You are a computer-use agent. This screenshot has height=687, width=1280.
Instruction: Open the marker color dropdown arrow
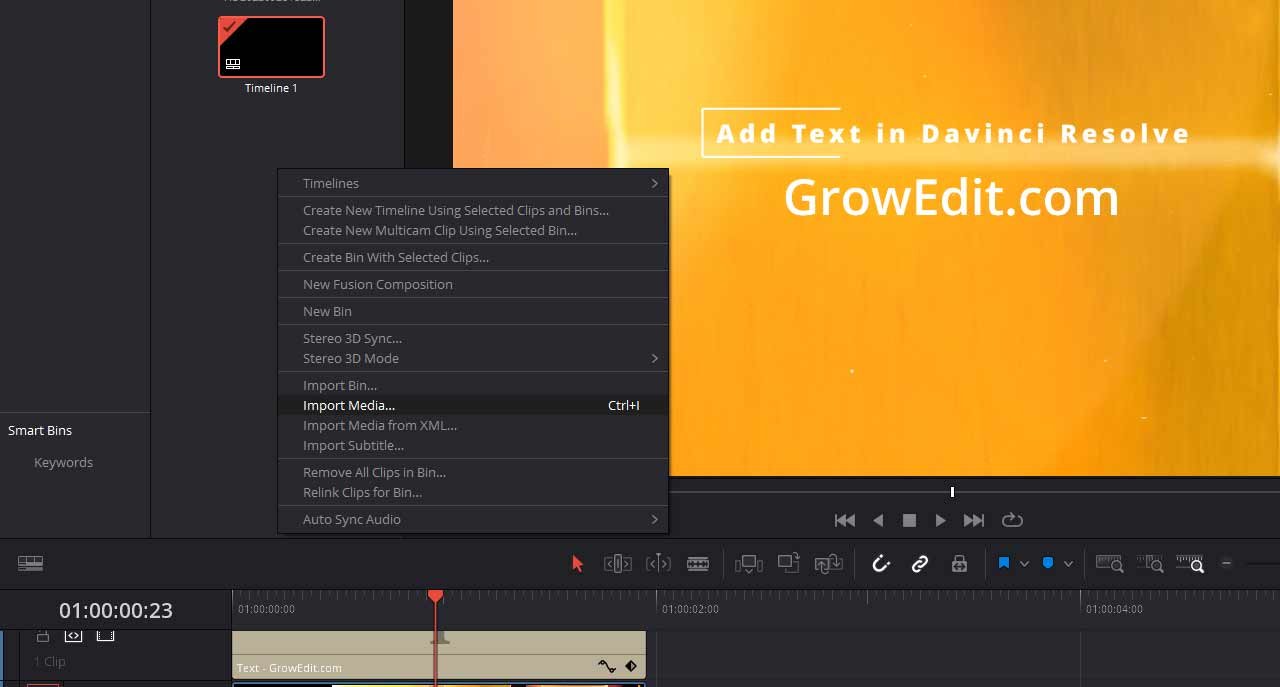pos(1068,564)
